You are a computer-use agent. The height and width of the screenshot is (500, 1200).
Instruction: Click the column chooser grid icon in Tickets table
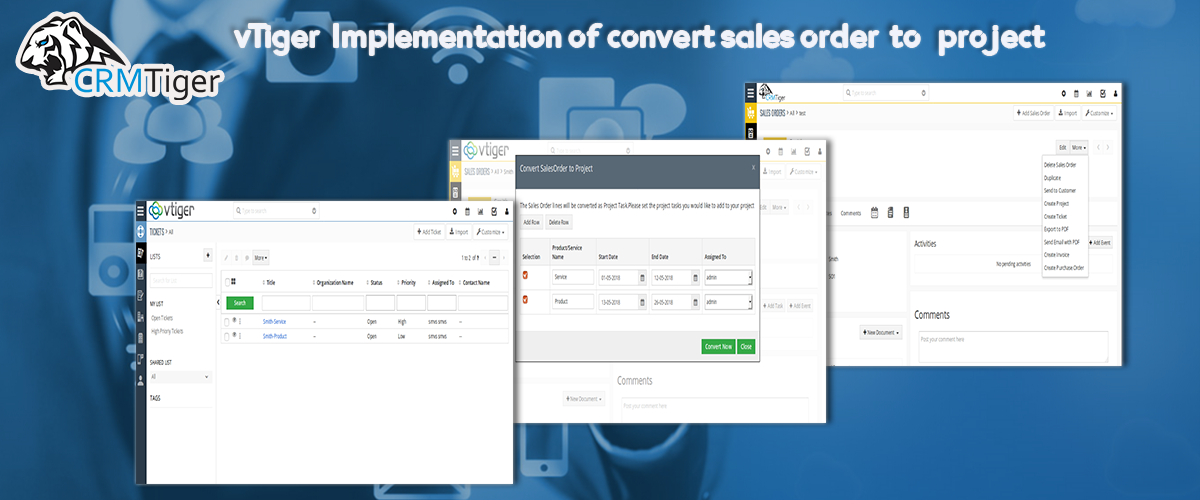pyautogui.click(x=233, y=281)
